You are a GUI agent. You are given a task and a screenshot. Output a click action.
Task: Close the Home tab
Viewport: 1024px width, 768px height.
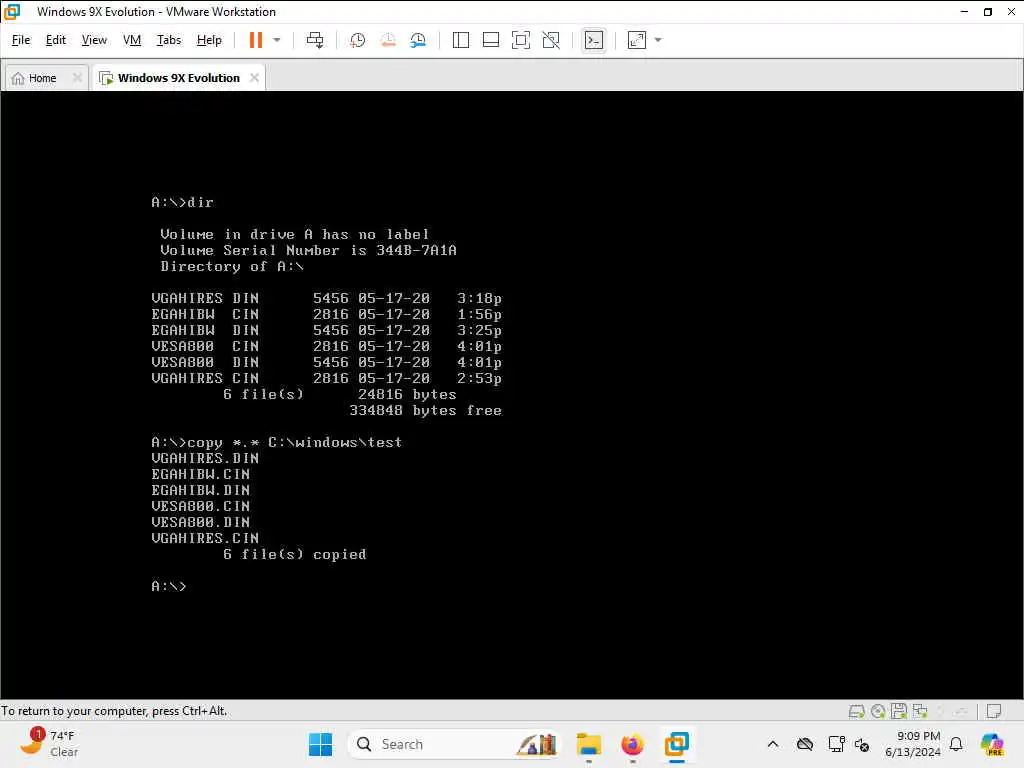click(77, 78)
